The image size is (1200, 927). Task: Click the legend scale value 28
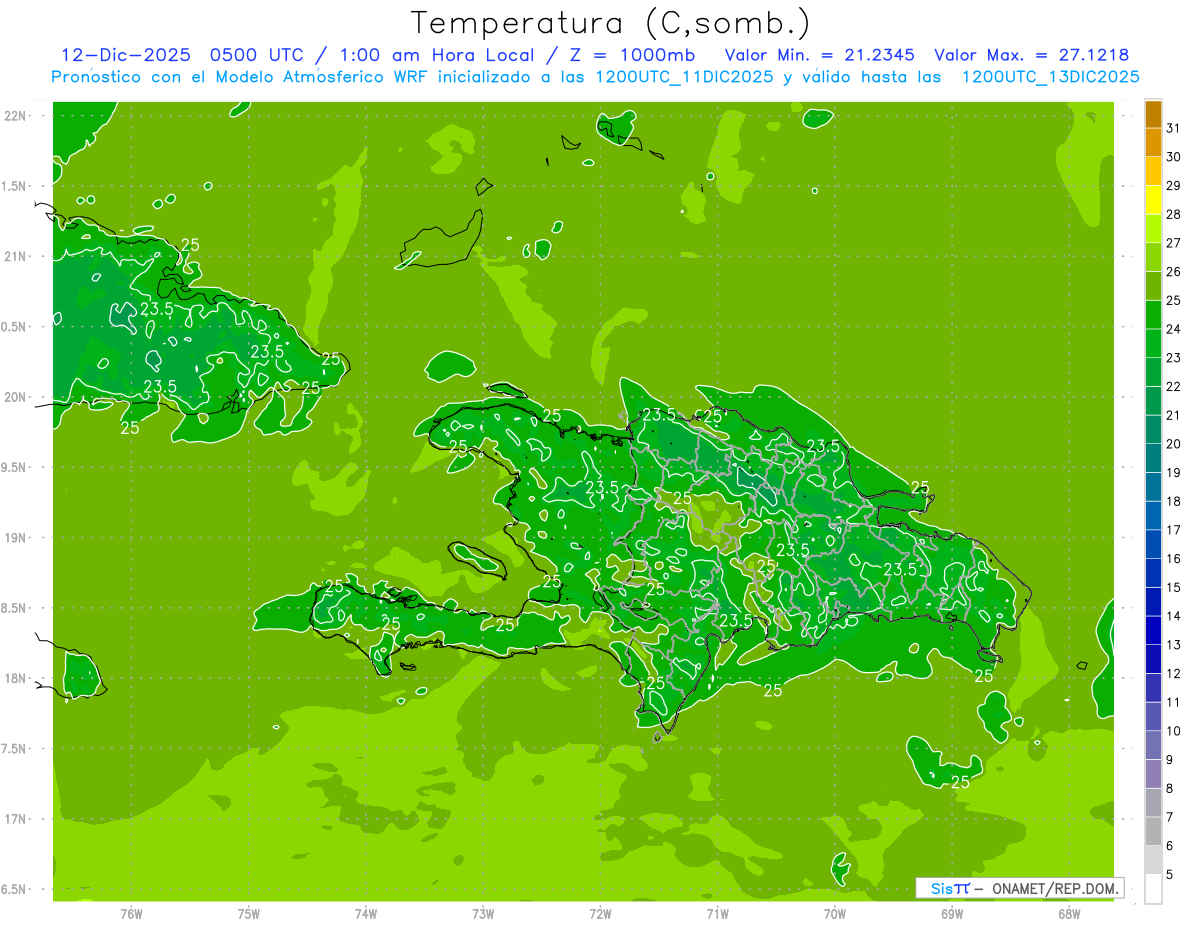[x=1174, y=215]
